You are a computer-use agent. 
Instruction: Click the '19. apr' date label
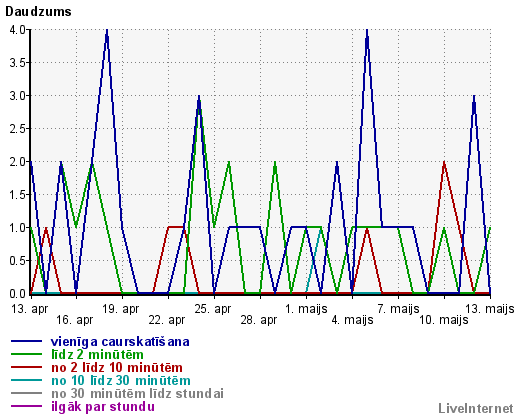tap(121, 309)
